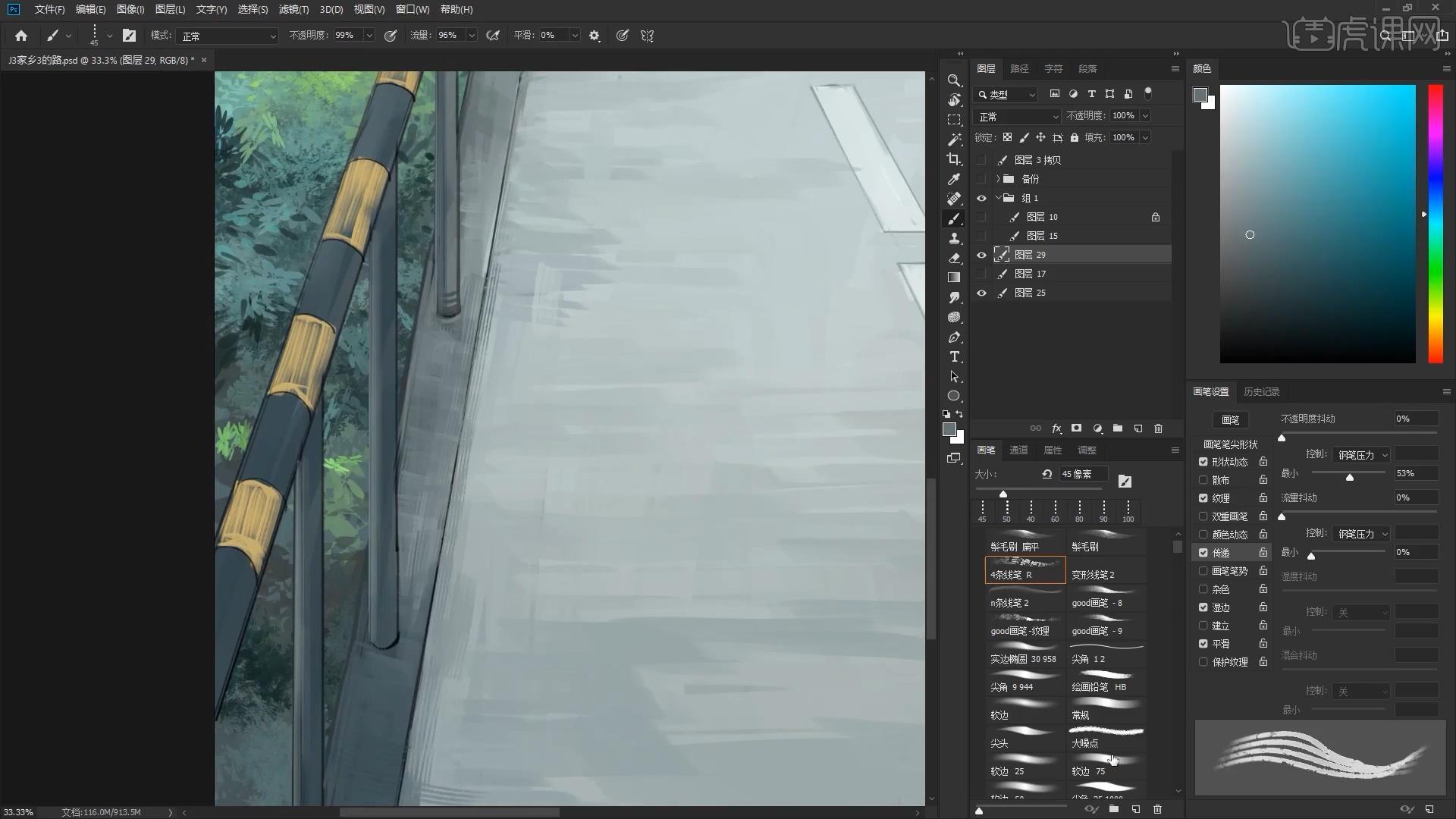Viewport: 1456px width, 819px height.
Task: Select the Brush tool in toolbox
Action: (954, 218)
